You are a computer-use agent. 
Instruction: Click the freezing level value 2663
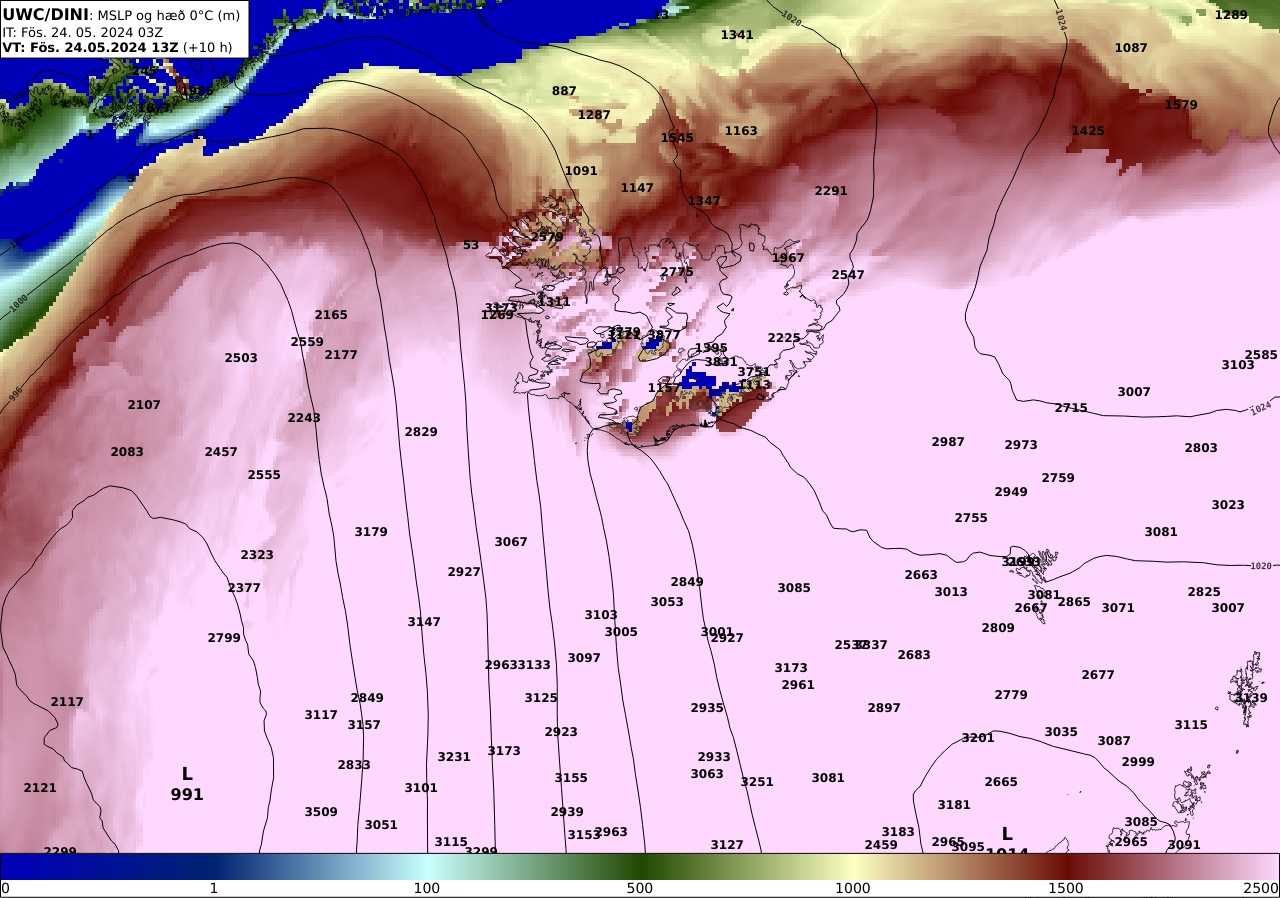coord(921,575)
